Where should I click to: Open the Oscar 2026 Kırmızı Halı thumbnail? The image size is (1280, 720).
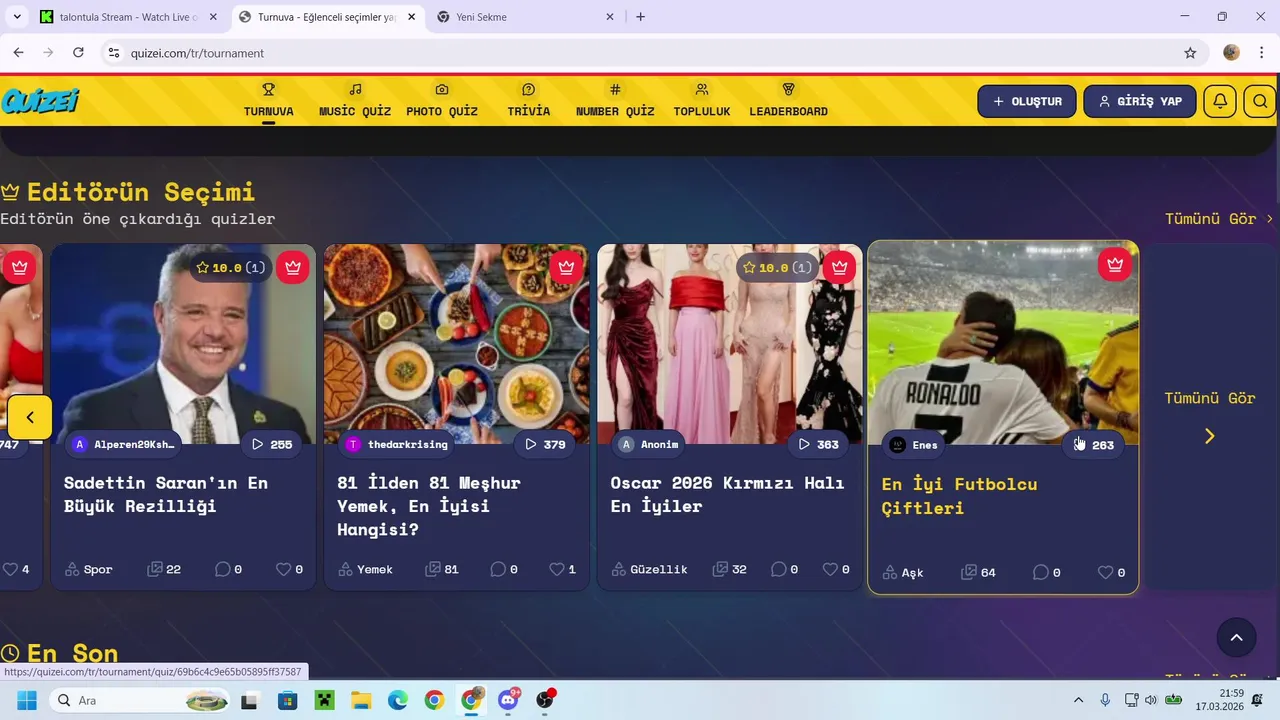point(730,344)
